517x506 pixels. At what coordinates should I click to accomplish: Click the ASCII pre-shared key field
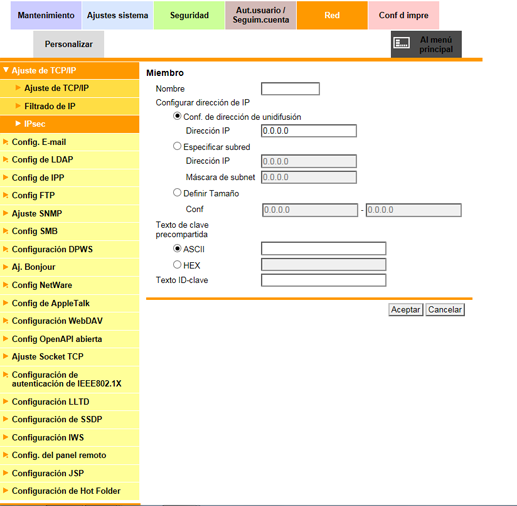[x=324, y=249]
